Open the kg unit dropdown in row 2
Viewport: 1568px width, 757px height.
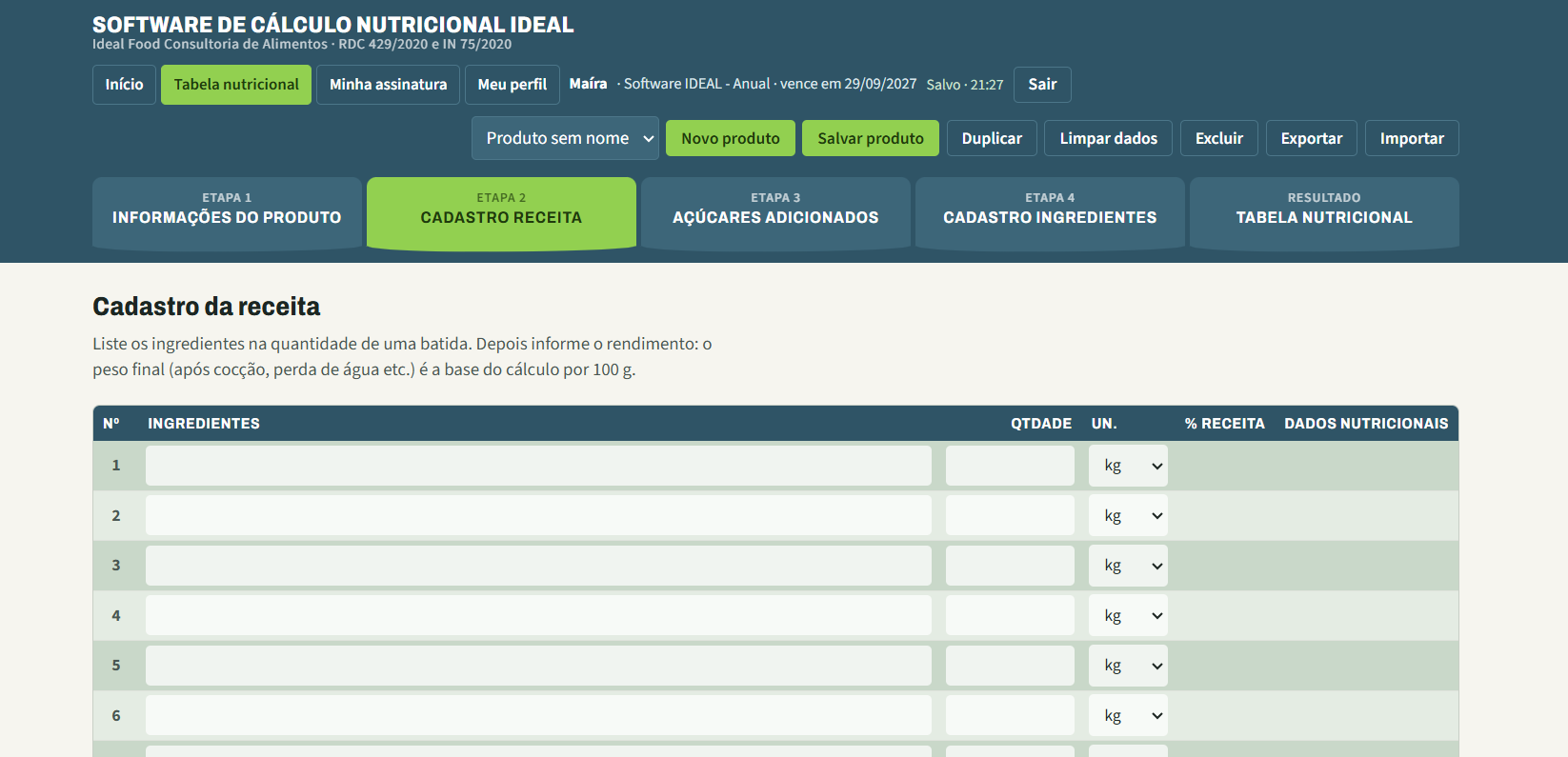coord(1128,515)
